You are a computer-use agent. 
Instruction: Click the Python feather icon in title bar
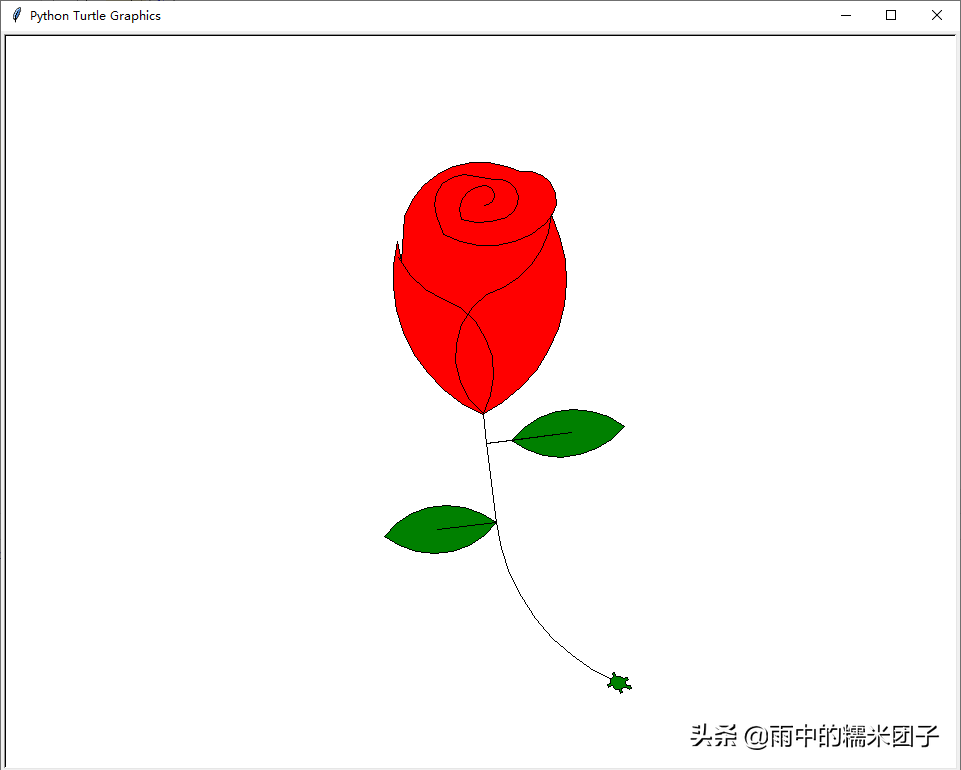pos(17,15)
